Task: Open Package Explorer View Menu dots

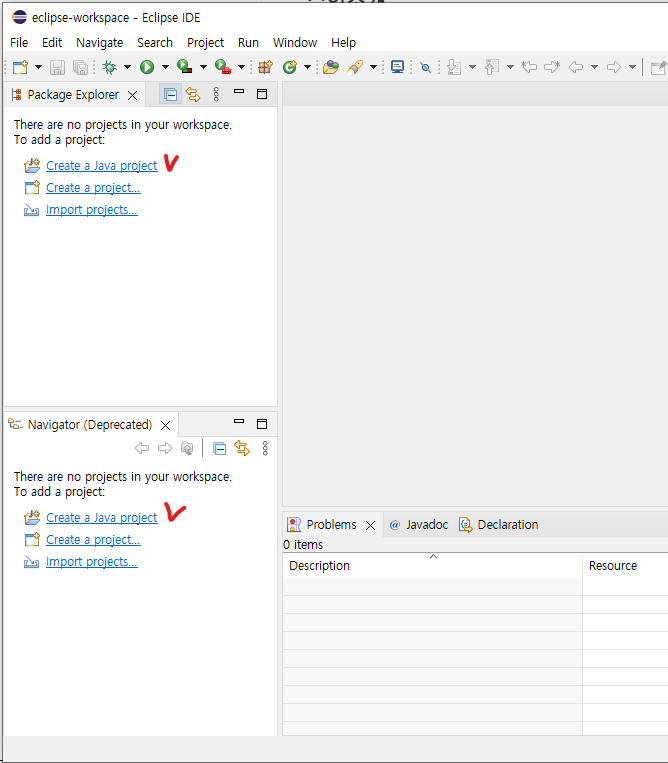Action: 217,94
